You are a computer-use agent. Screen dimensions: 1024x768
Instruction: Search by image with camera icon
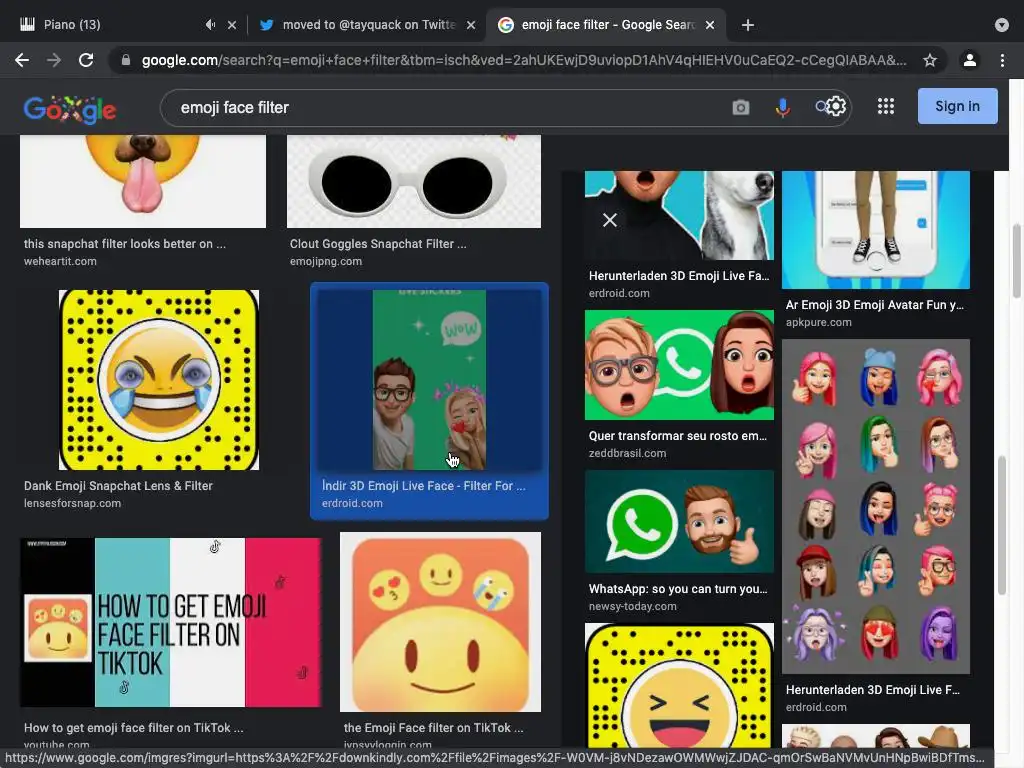pos(741,107)
